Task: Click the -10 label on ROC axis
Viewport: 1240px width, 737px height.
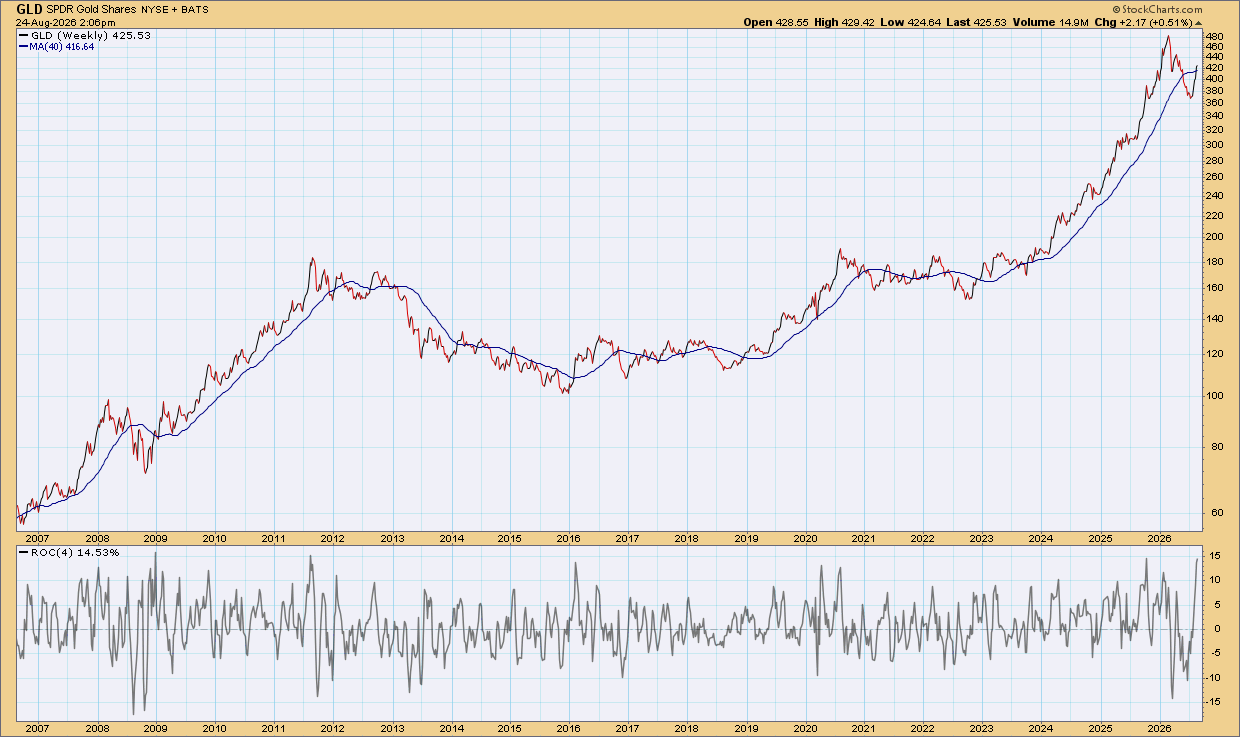Action: (x=1215, y=677)
